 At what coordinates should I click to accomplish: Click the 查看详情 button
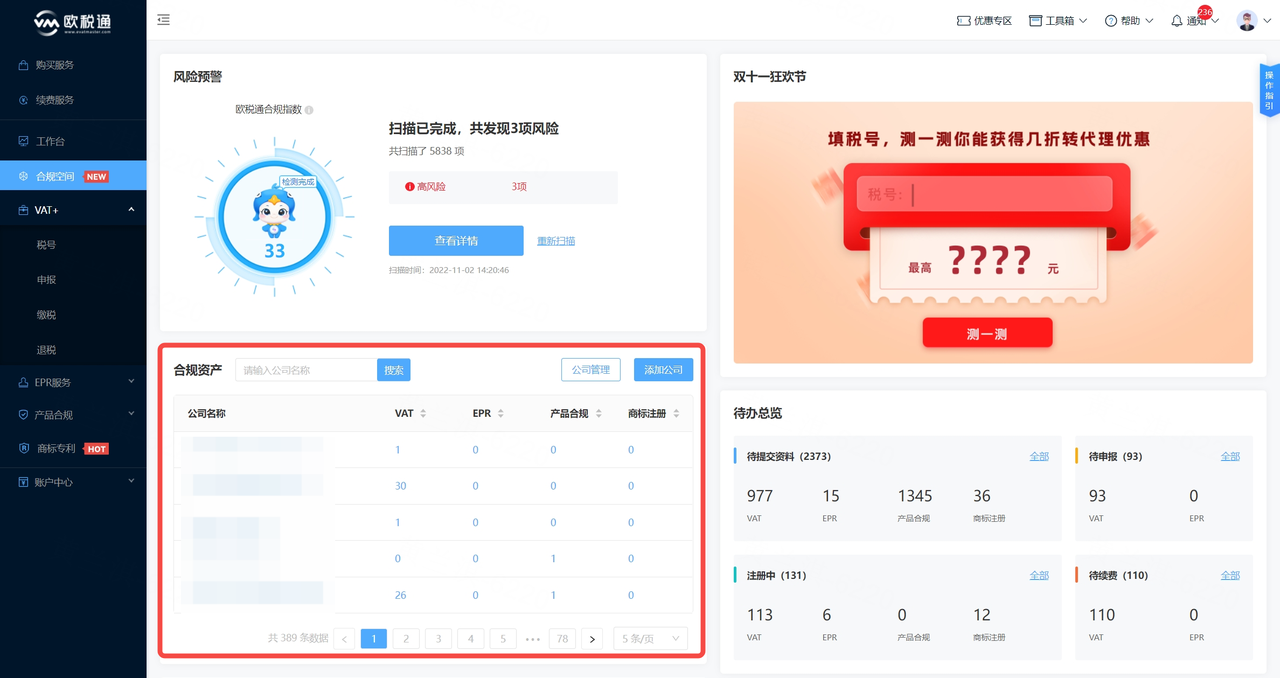pyautogui.click(x=455, y=240)
